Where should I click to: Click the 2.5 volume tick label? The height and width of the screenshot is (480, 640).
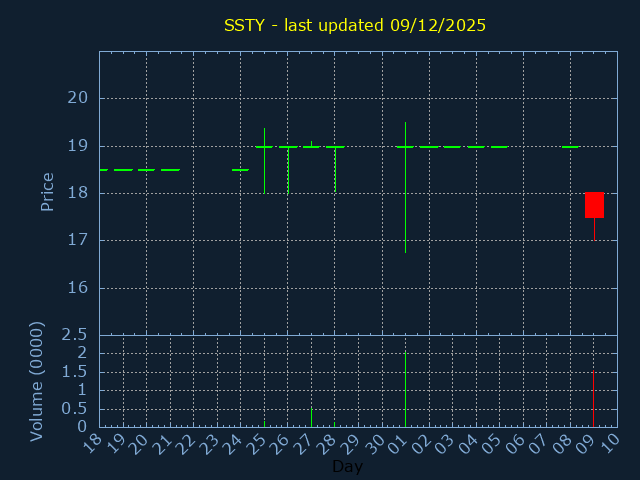(74, 334)
